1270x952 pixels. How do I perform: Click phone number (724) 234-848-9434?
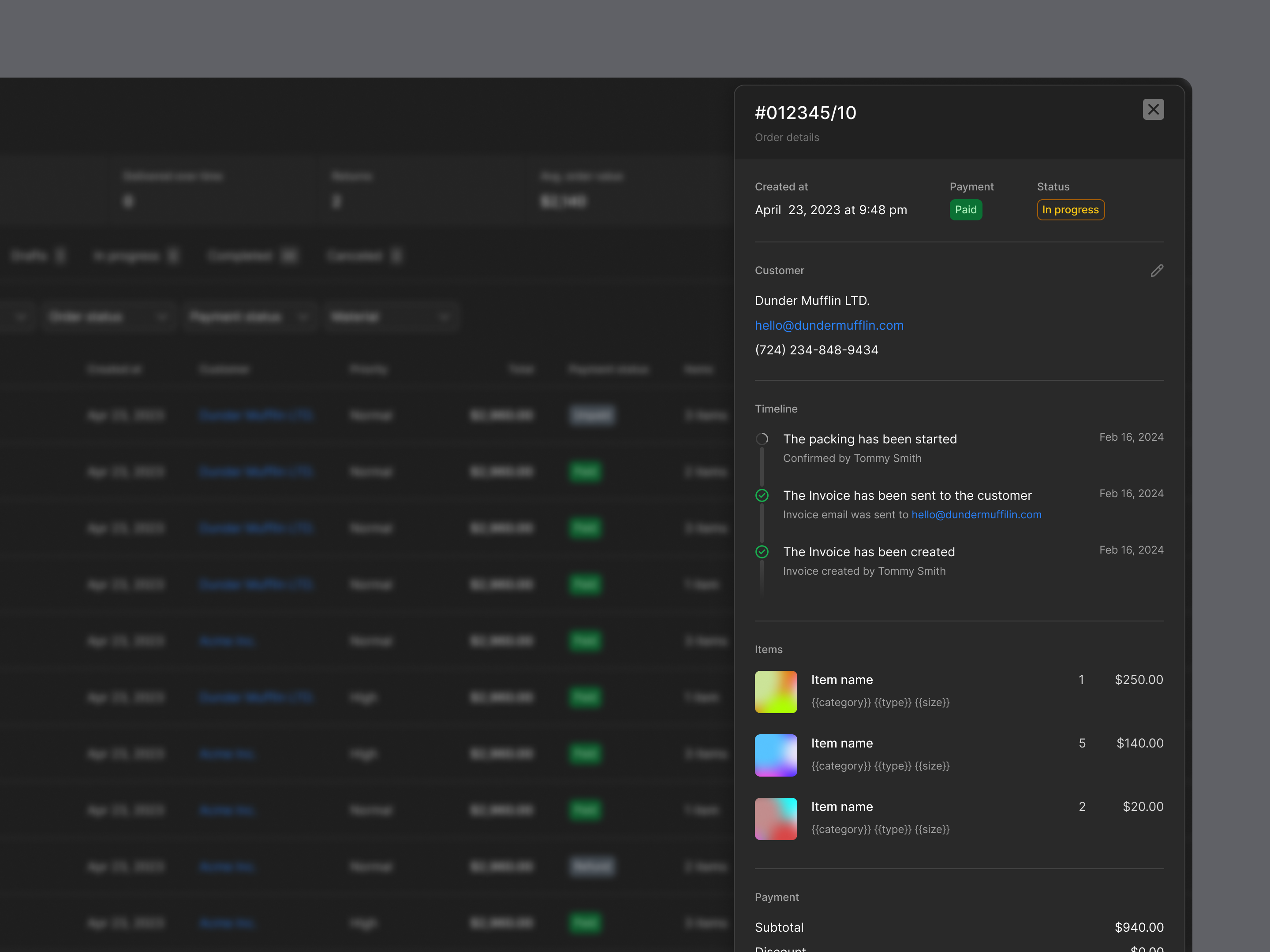click(x=816, y=350)
